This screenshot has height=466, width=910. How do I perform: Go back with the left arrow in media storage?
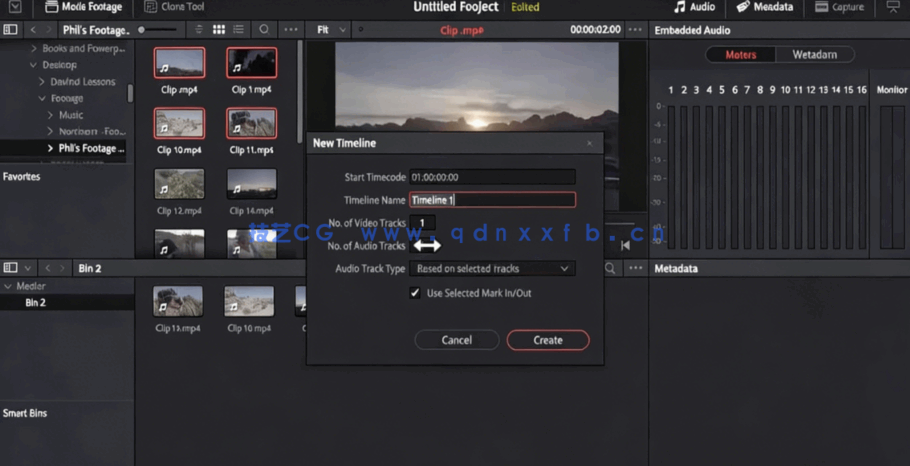point(33,30)
